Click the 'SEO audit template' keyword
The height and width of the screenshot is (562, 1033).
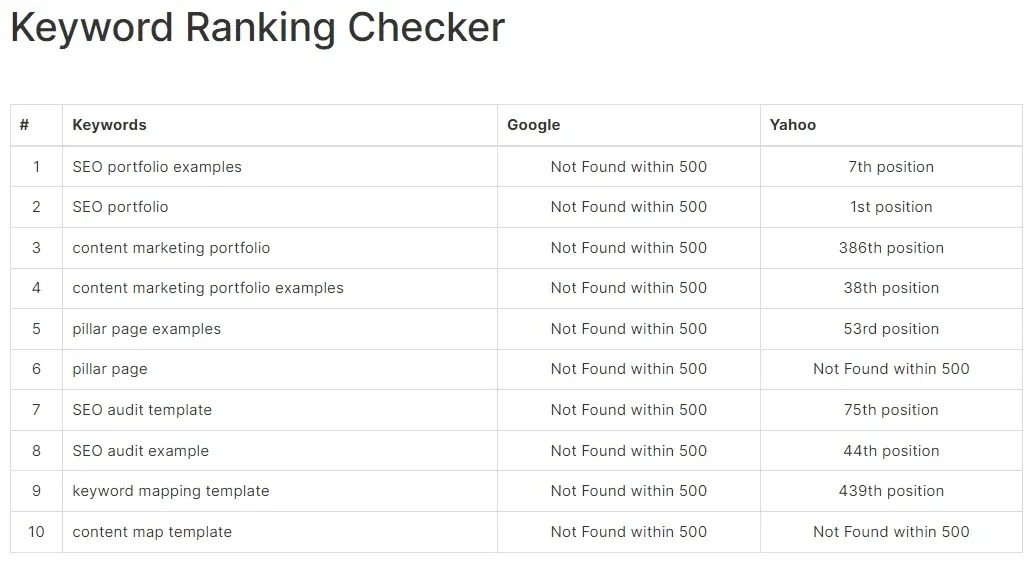coord(142,410)
